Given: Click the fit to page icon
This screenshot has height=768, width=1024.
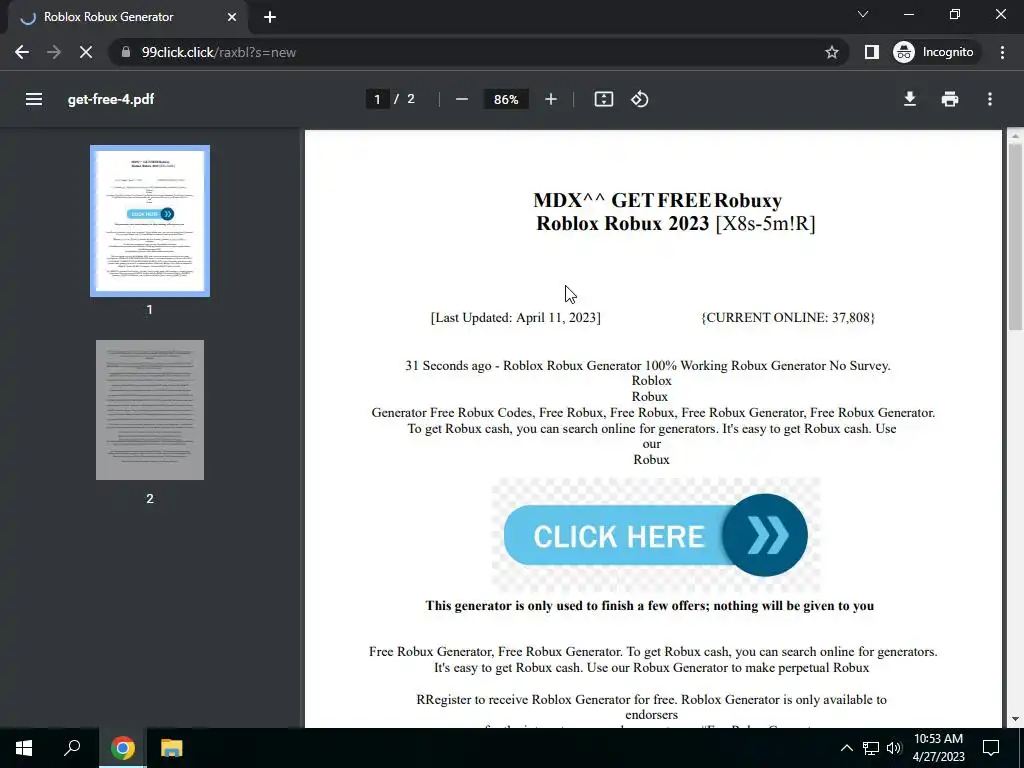Looking at the screenshot, I should click(x=603, y=99).
